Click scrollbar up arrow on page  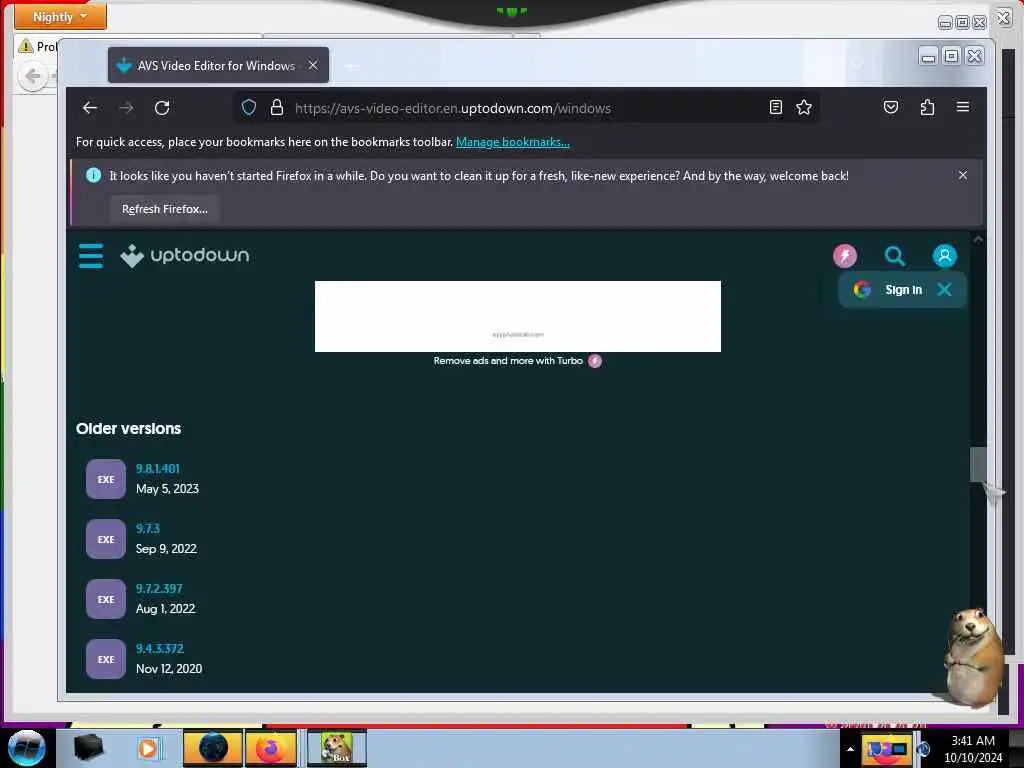pos(978,240)
